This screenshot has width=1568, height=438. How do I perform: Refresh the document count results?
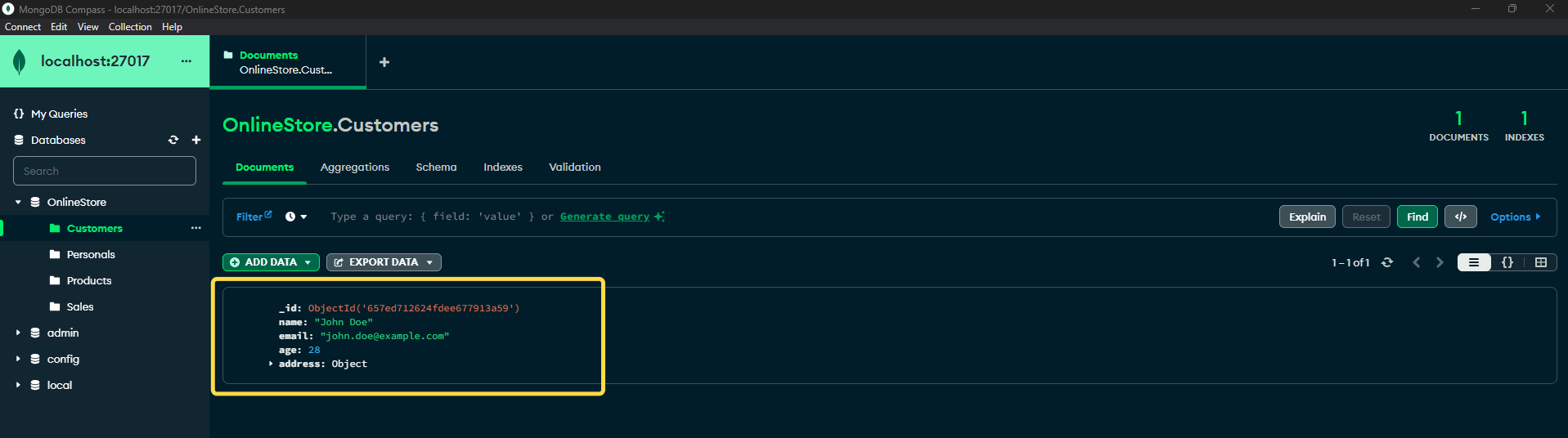click(x=1387, y=262)
